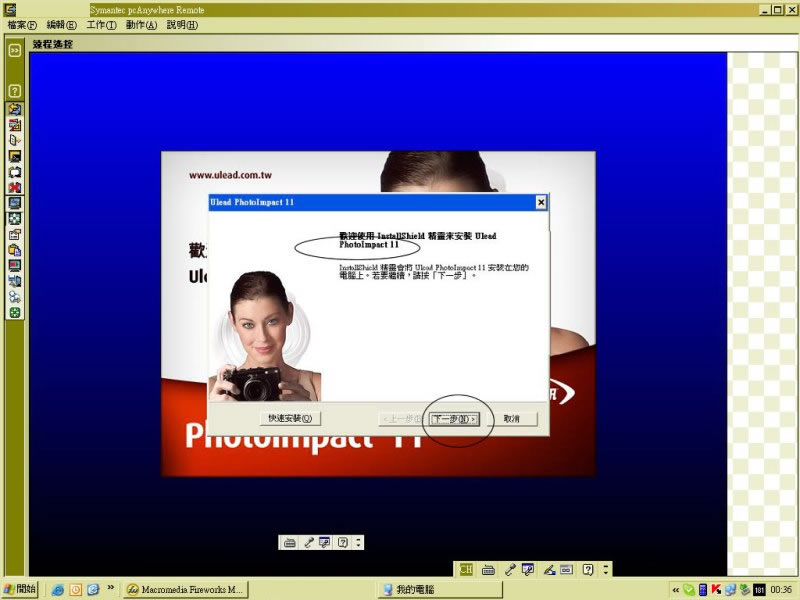Screen dimensions: 800x600
Task: Expand options arrows on local language bar
Action: (606, 569)
